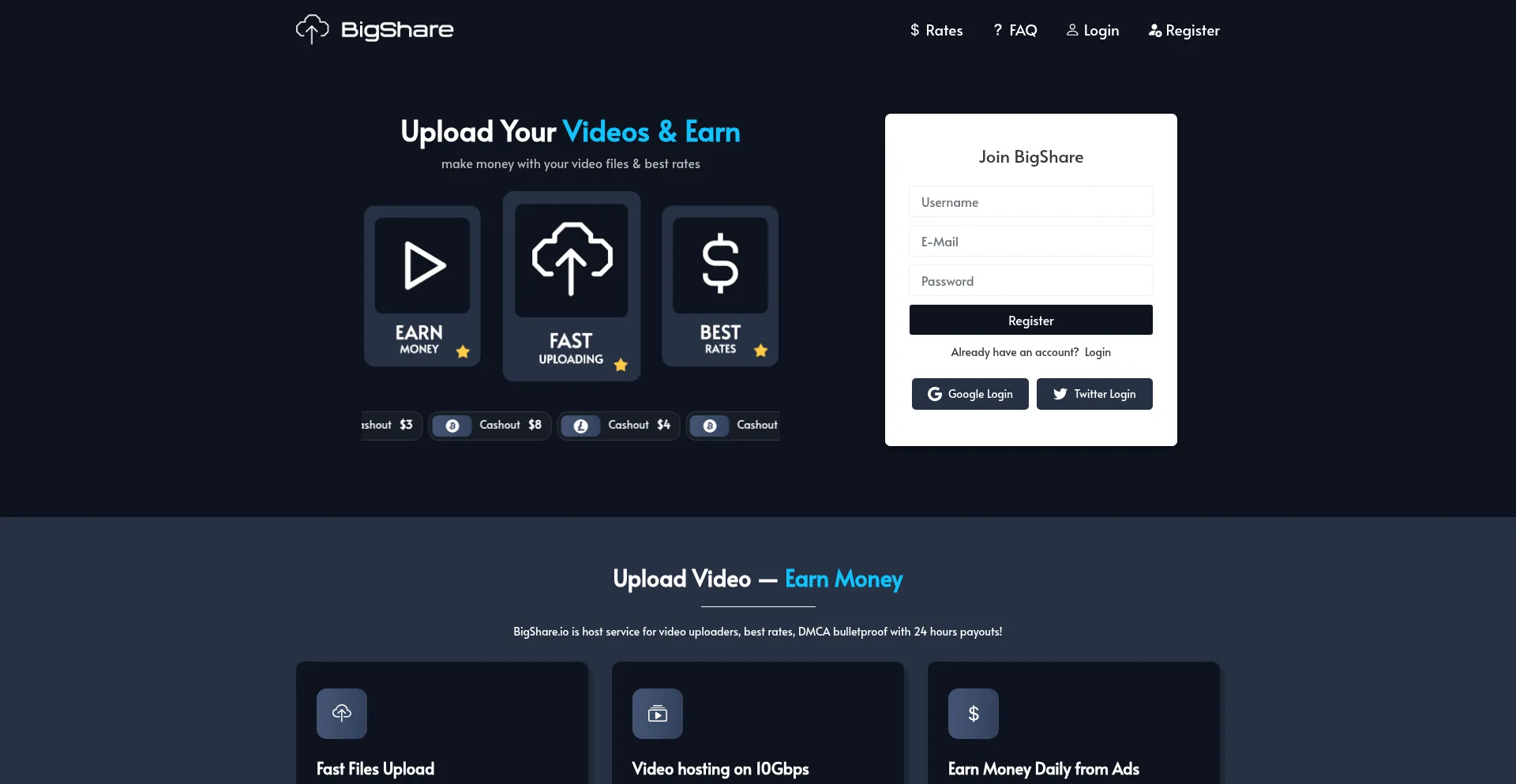Click the Login link under Register
This screenshot has height=784, width=1516.
[1098, 352]
